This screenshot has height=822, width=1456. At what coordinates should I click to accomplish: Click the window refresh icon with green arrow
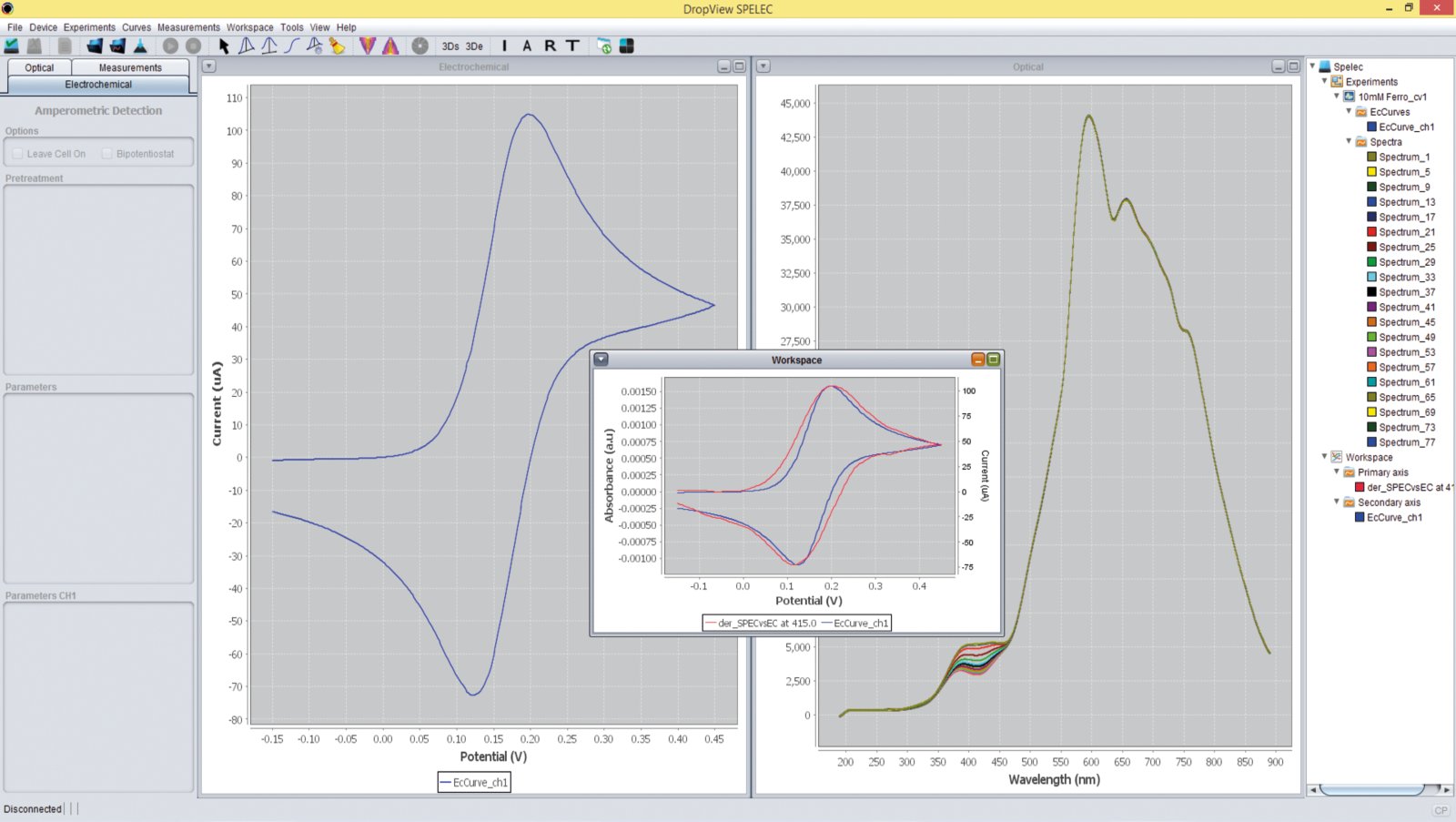(604, 46)
